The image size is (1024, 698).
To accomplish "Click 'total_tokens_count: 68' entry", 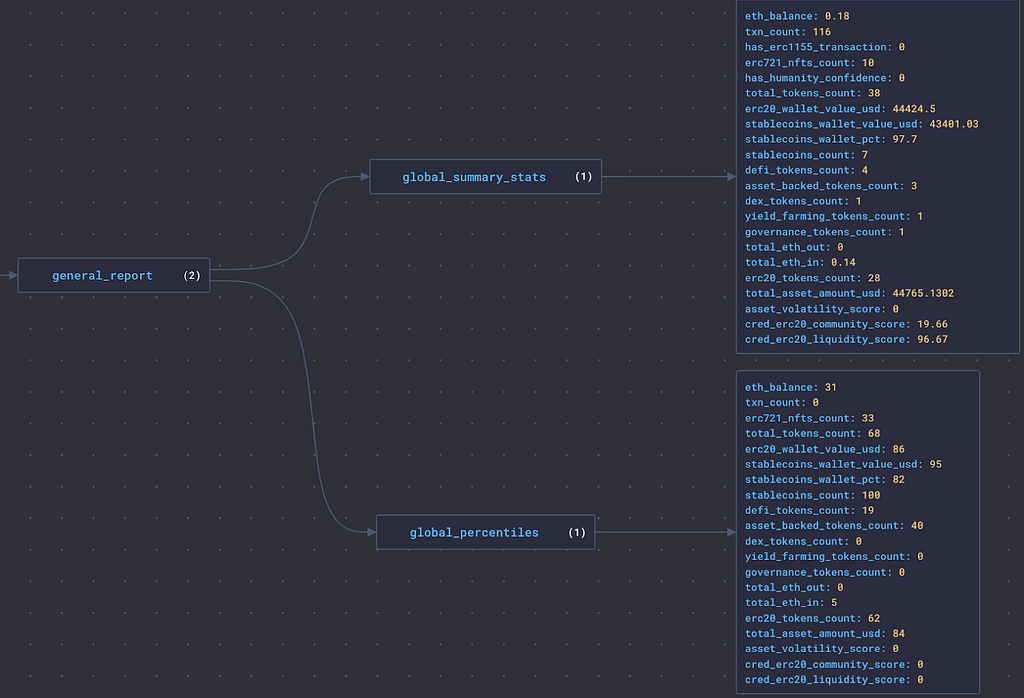I will (812, 434).
